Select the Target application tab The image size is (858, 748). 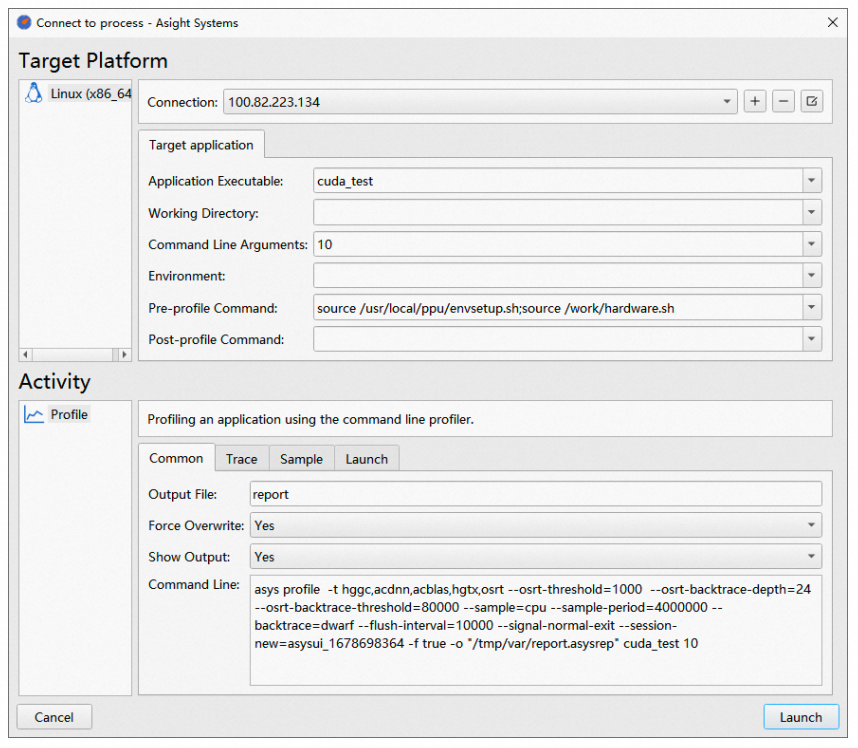pyautogui.click(x=201, y=145)
